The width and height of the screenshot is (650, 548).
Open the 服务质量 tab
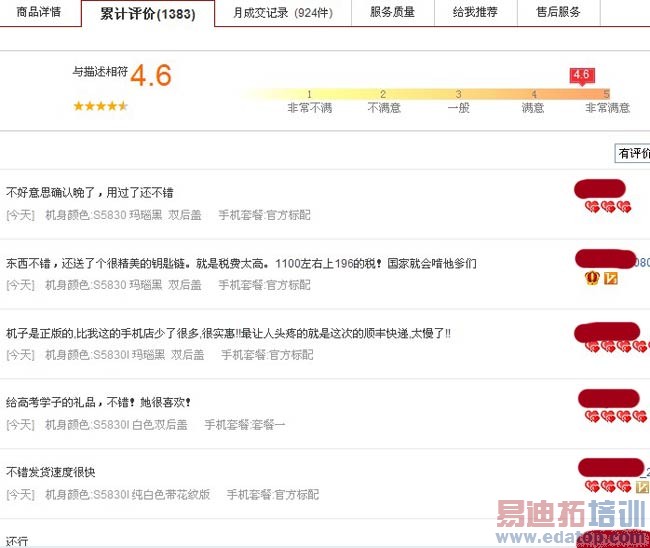pos(392,12)
